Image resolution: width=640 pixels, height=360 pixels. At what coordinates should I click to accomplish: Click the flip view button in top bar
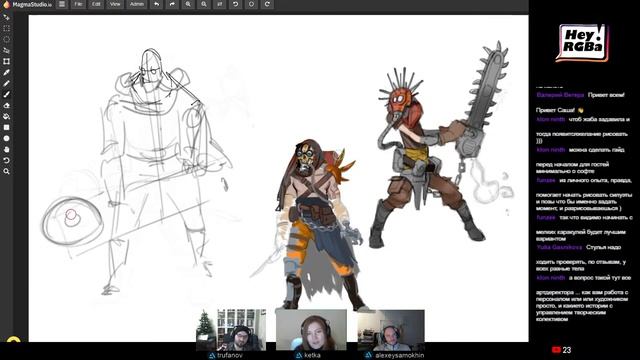(220, 4)
